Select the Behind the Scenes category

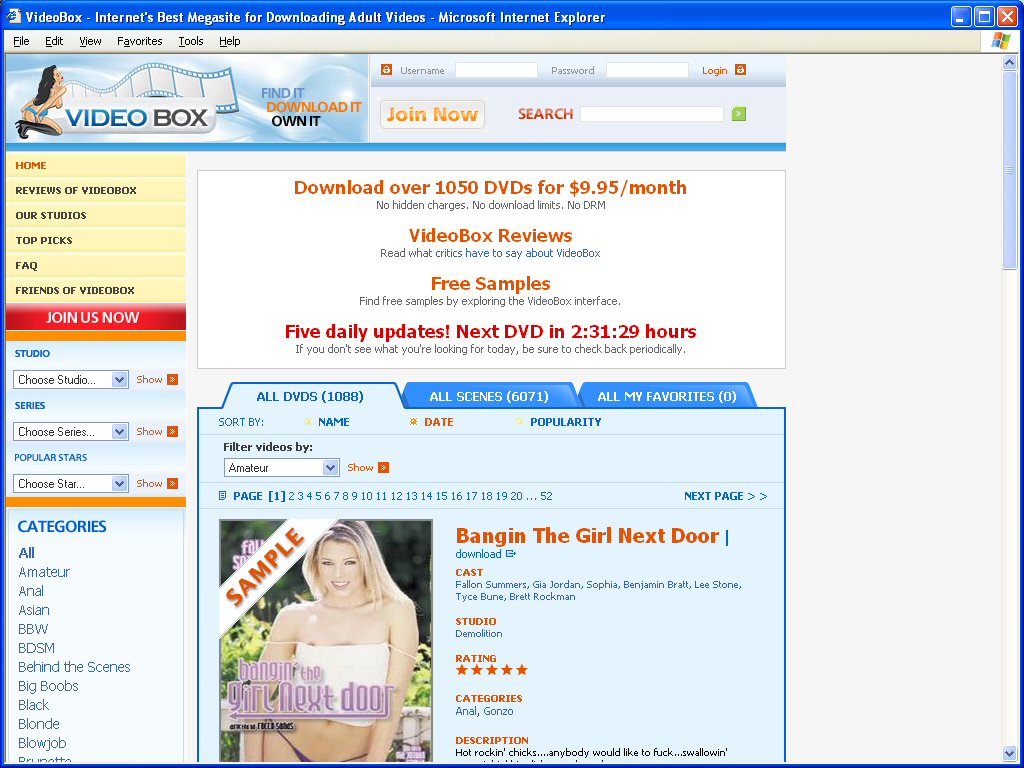click(74, 667)
